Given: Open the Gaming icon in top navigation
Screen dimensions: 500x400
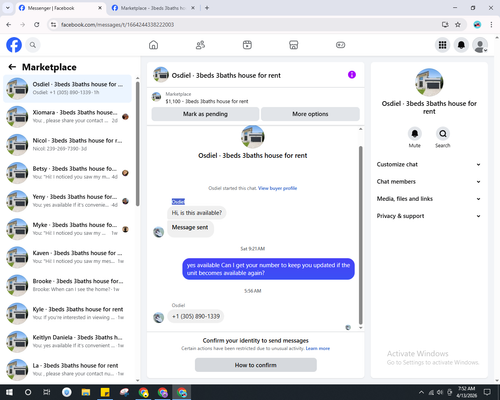Looking at the screenshot, I should (x=340, y=45).
